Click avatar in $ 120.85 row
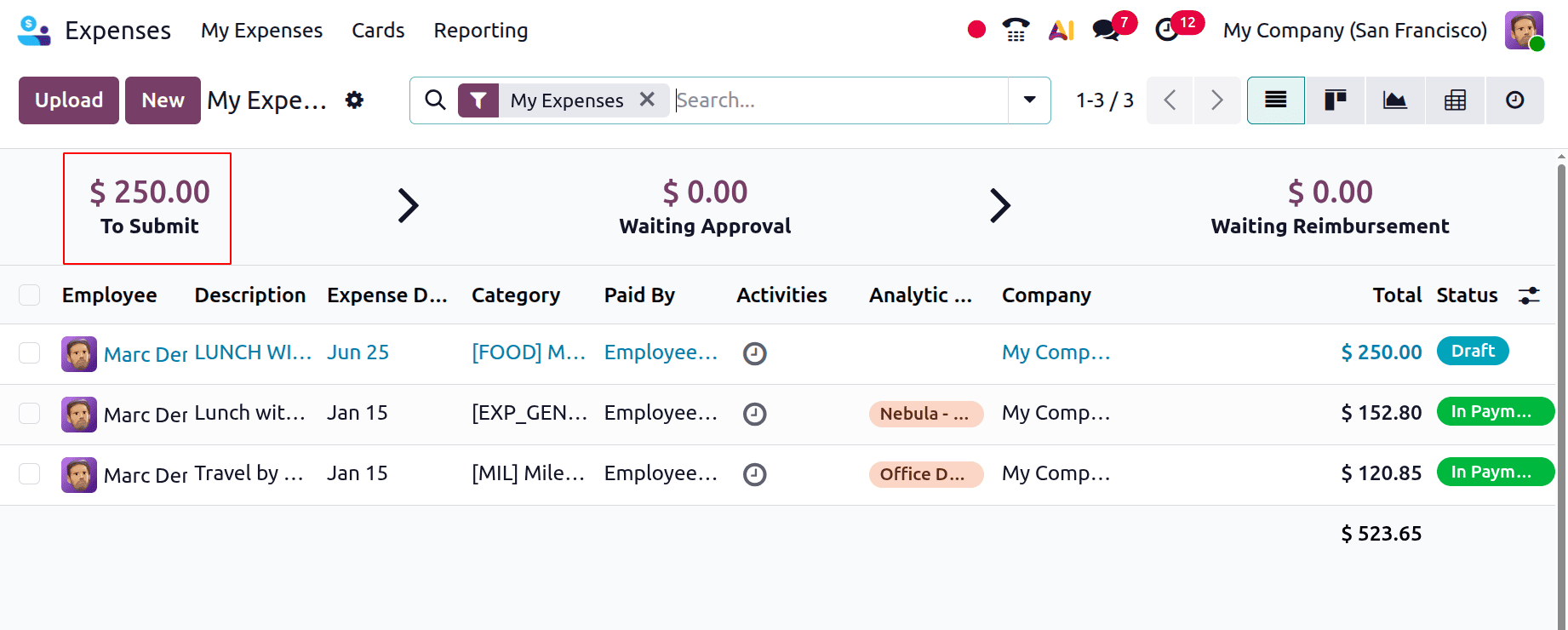 pyautogui.click(x=79, y=475)
